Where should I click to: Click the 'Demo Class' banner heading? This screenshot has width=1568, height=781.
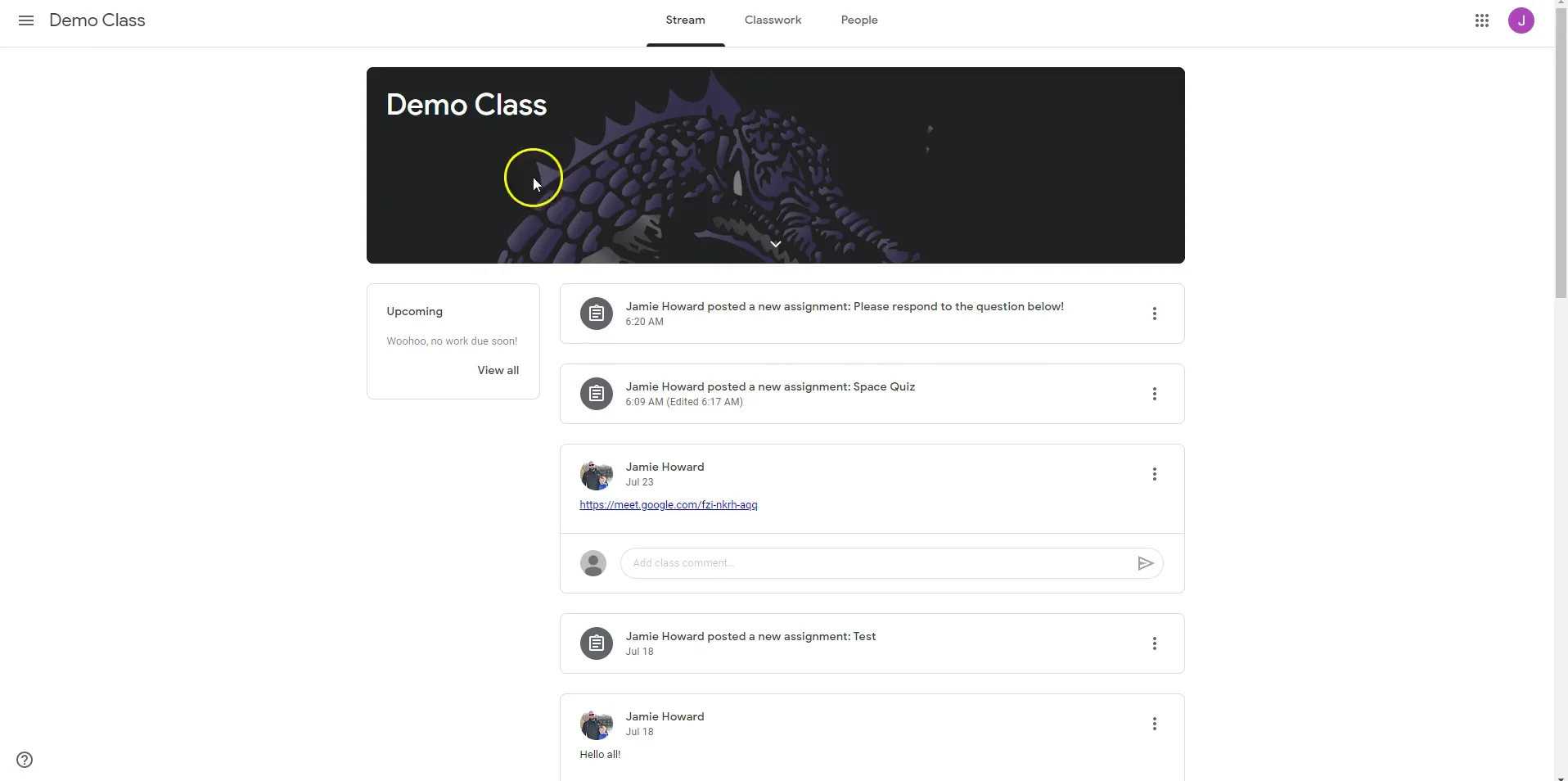coord(466,105)
